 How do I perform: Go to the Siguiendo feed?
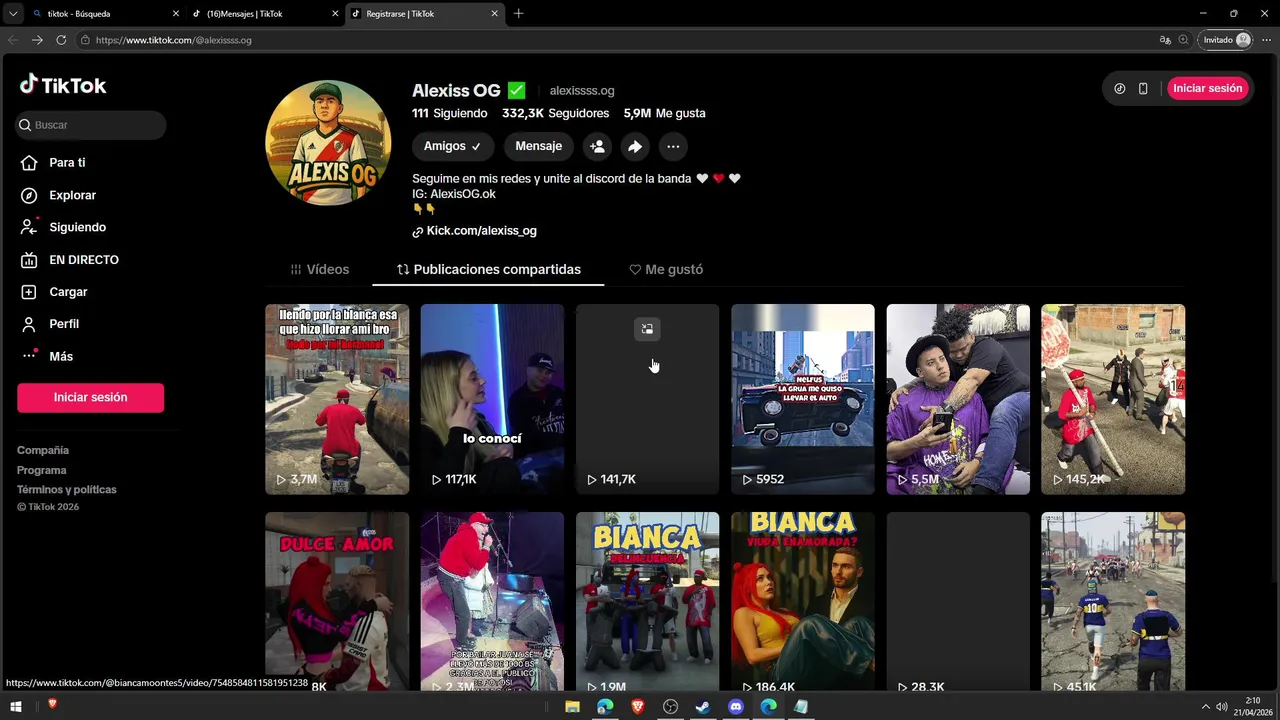63,227
